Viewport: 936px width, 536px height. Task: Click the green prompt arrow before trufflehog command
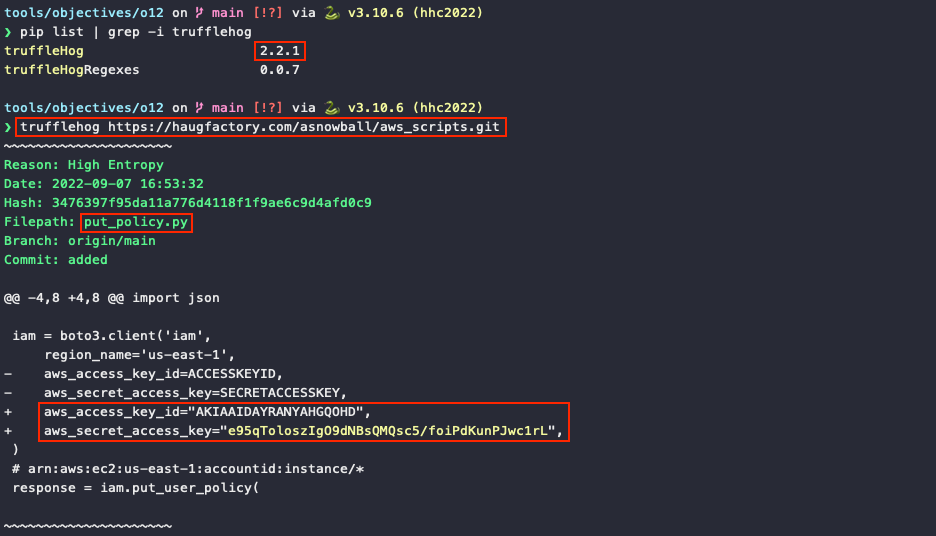[x=8, y=127]
